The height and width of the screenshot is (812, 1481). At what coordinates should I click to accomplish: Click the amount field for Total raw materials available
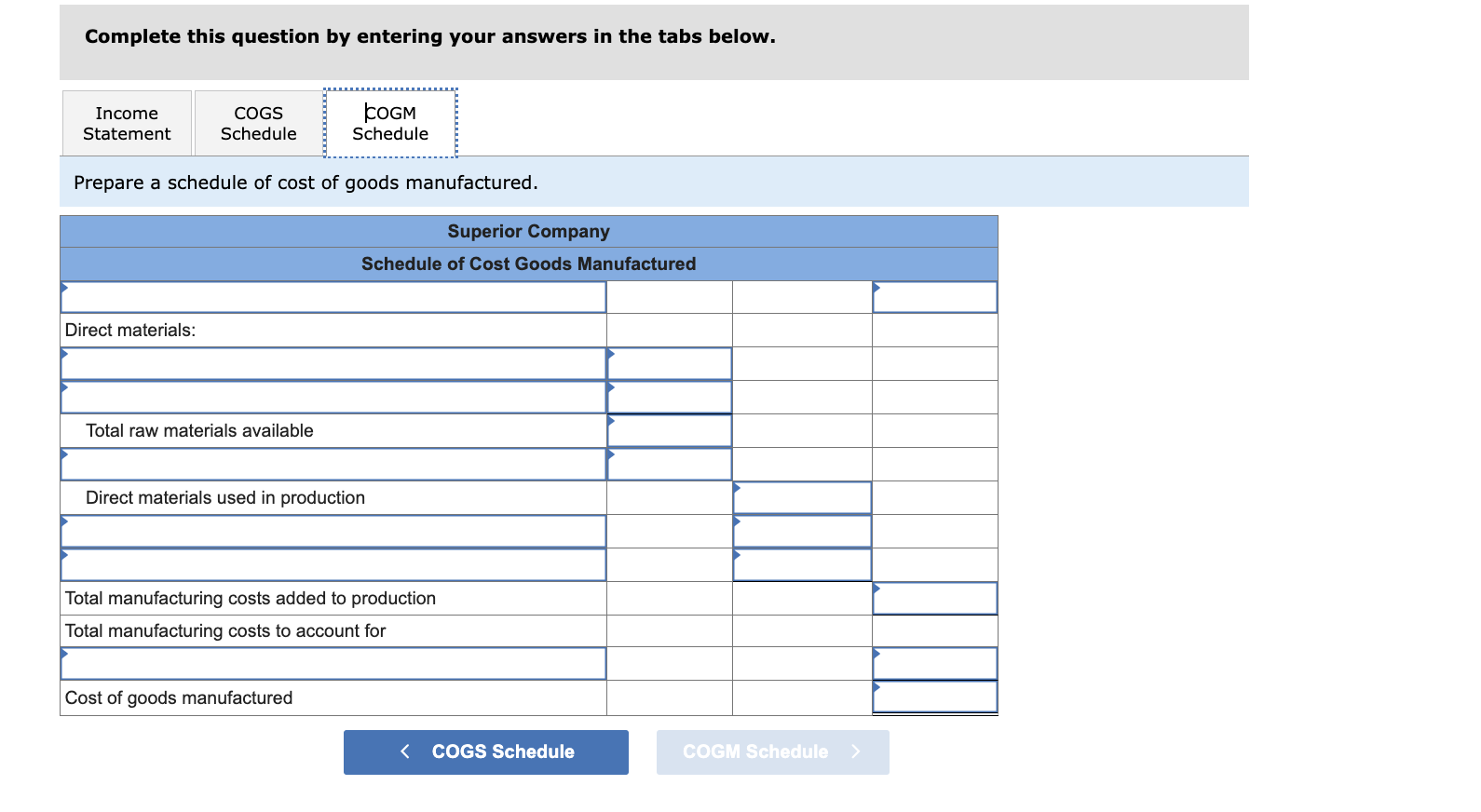pos(669,430)
